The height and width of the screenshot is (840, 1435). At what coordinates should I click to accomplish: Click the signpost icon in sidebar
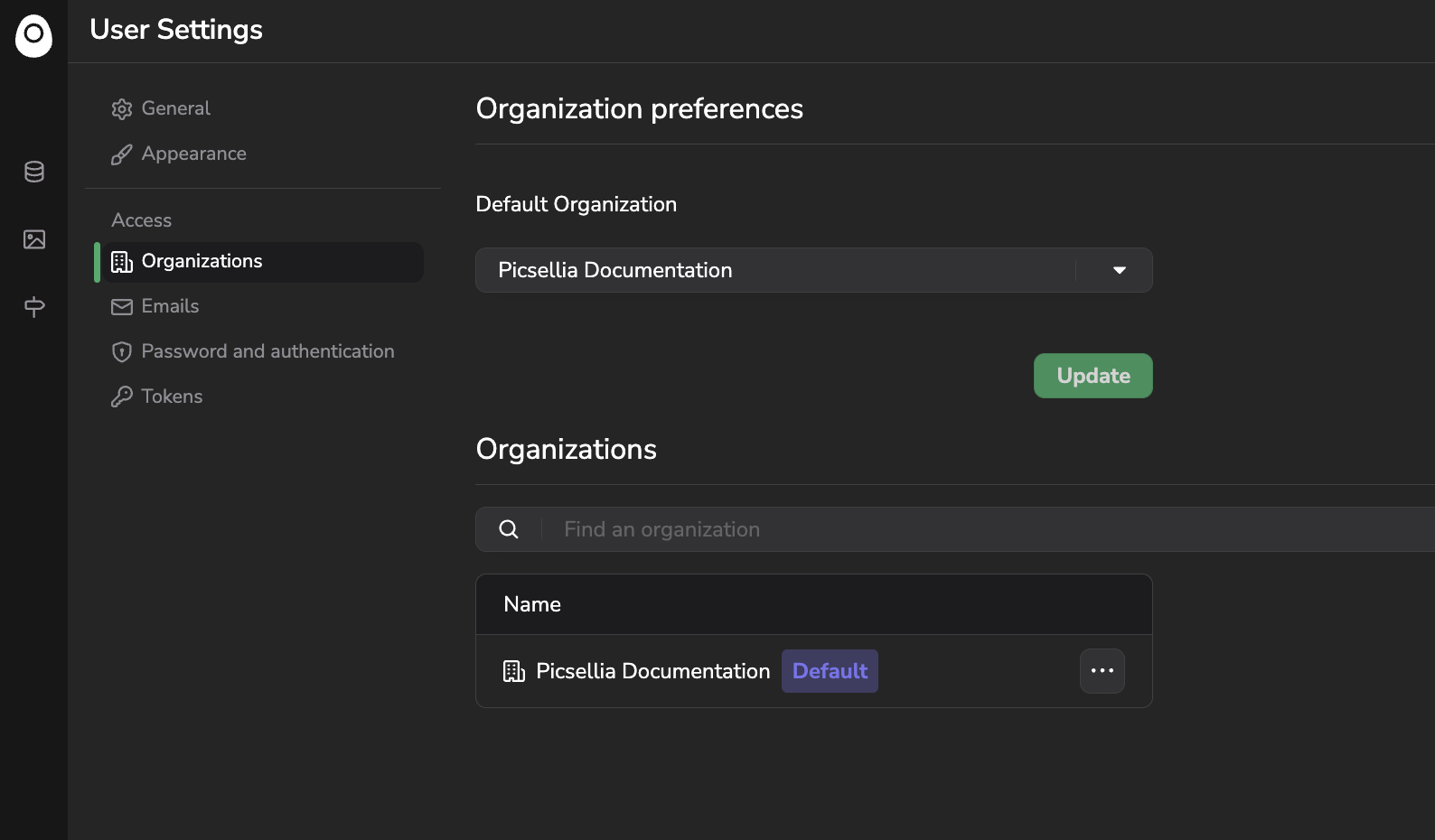pyautogui.click(x=34, y=307)
